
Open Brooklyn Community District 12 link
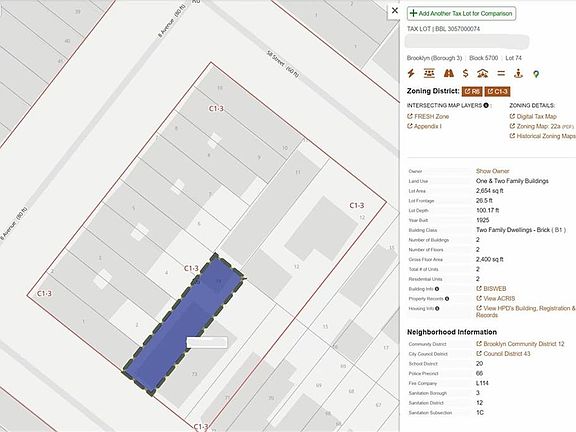[x=520, y=344]
